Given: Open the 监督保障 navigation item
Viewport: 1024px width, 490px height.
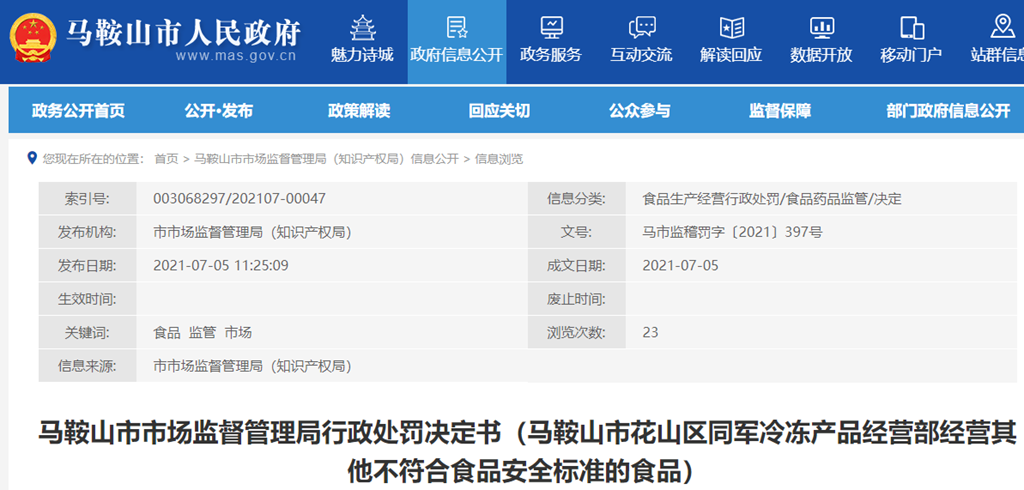Looking at the screenshot, I should pyautogui.click(x=780, y=111).
